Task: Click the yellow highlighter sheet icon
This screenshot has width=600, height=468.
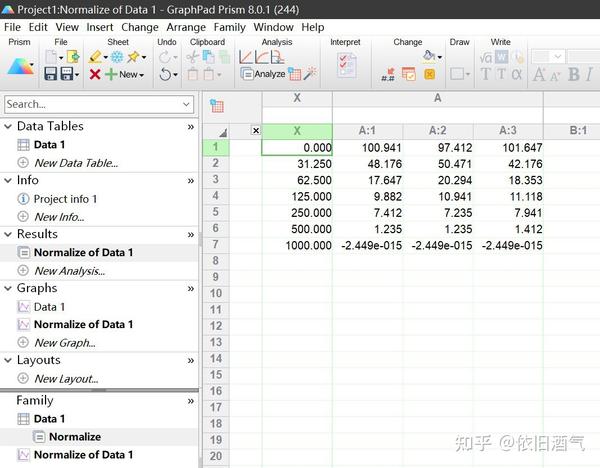Action: pyautogui.click(x=95, y=57)
